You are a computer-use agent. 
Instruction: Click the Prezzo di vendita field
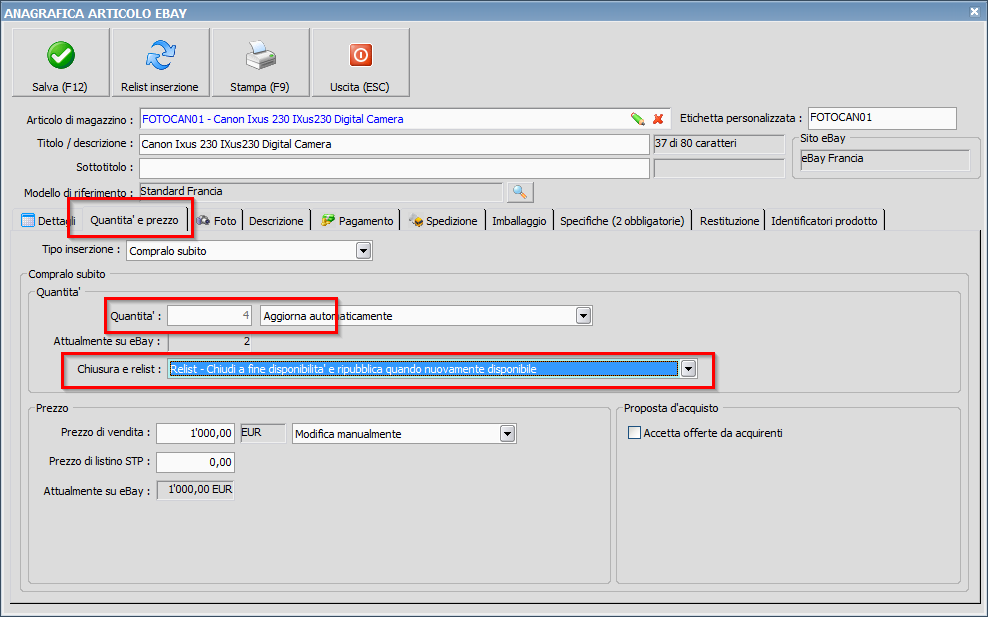[x=195, y=434]
